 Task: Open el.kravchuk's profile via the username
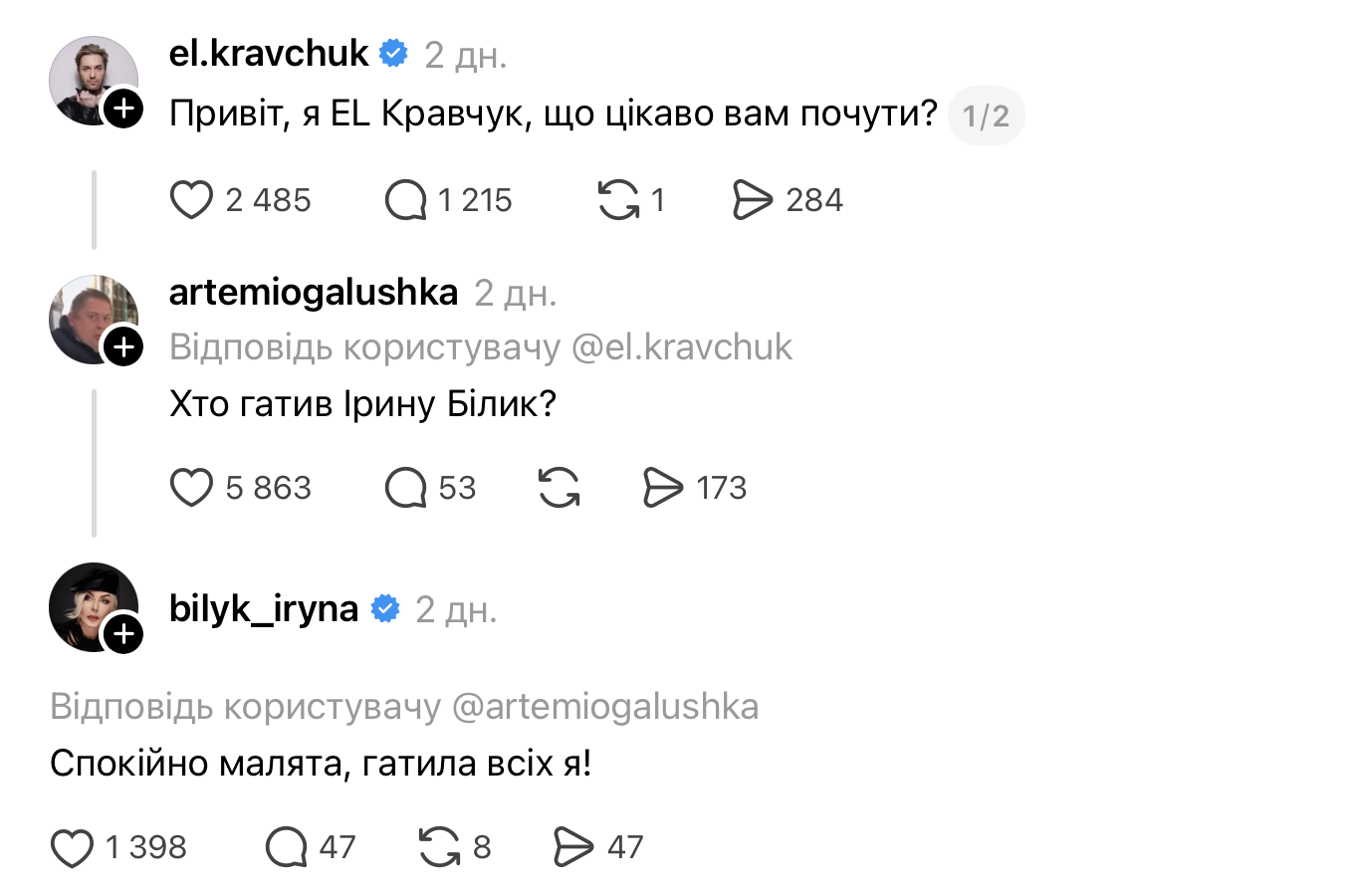269,54
